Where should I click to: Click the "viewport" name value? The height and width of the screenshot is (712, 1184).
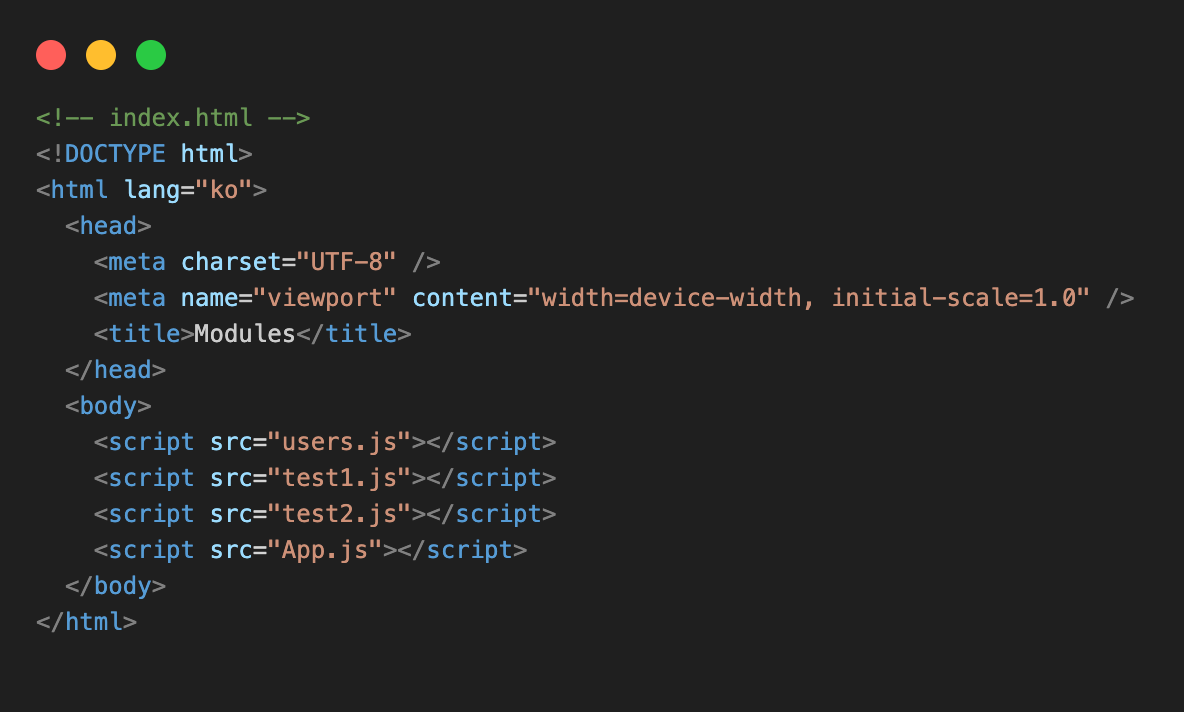point(325,298)
